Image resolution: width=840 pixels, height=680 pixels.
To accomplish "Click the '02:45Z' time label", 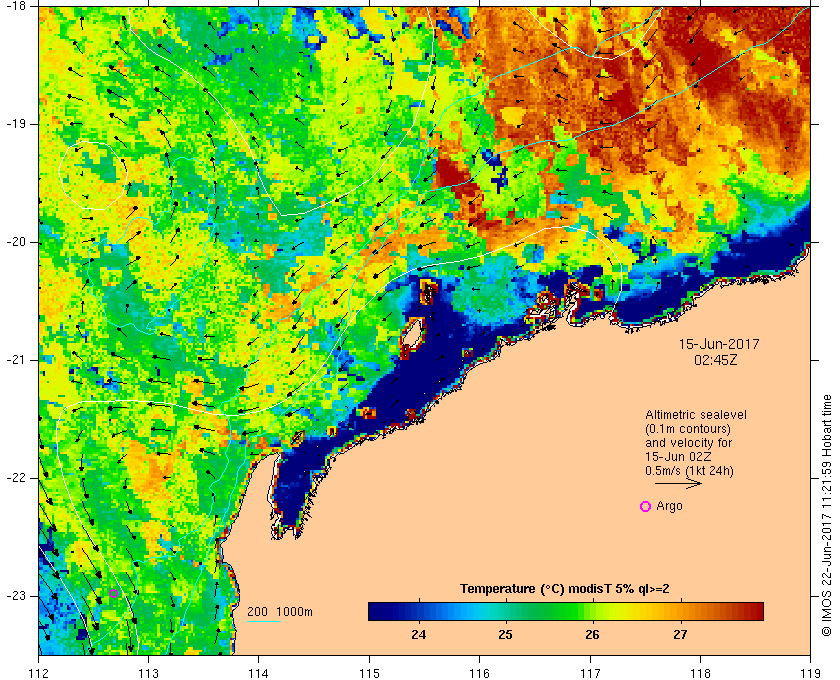I will pyautogui.click(x=716, y=360).
